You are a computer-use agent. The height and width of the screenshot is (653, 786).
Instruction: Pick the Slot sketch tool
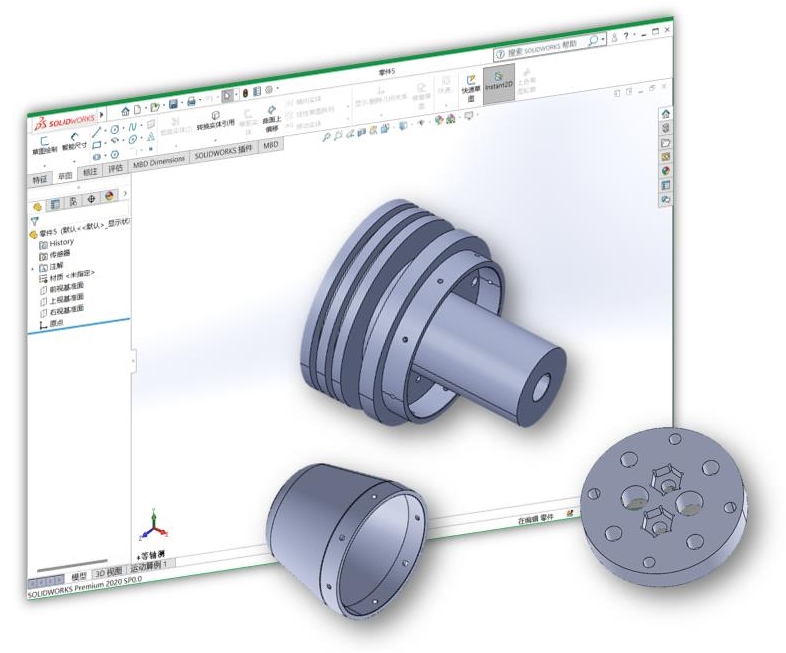point(97,157)
